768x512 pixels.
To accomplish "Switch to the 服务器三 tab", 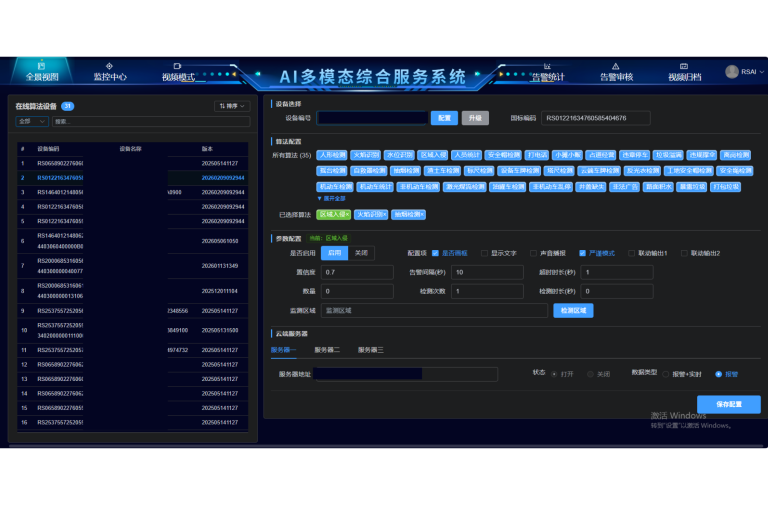I will pos(370,350).
